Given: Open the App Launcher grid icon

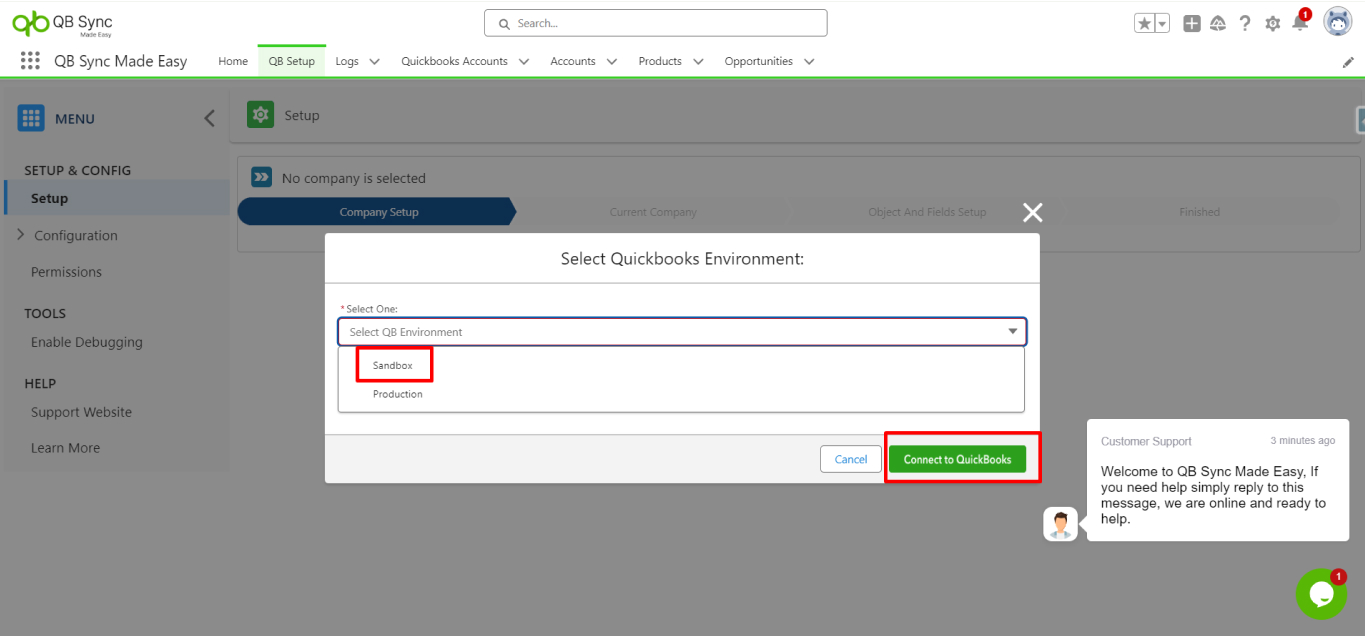Looking at the screenshot, I should coord(30,61).
